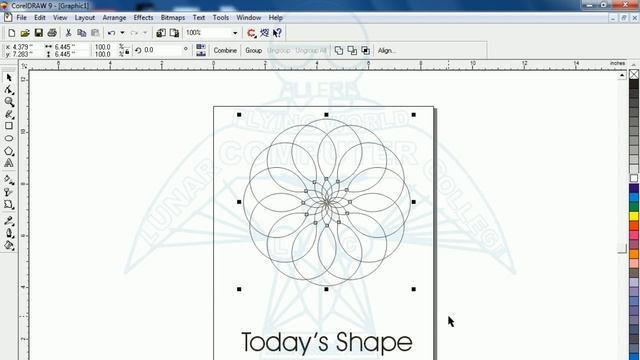
Task: Open the View menu
Action: tap(60, 18)
